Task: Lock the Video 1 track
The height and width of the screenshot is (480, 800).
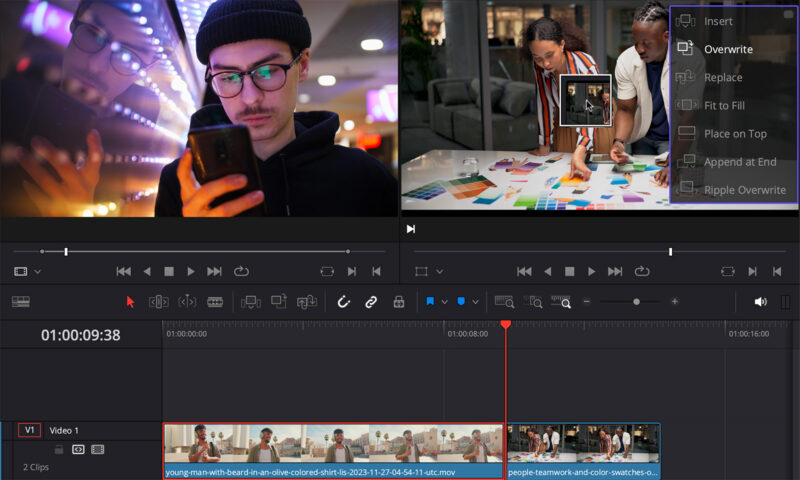Action: point(59,449)
